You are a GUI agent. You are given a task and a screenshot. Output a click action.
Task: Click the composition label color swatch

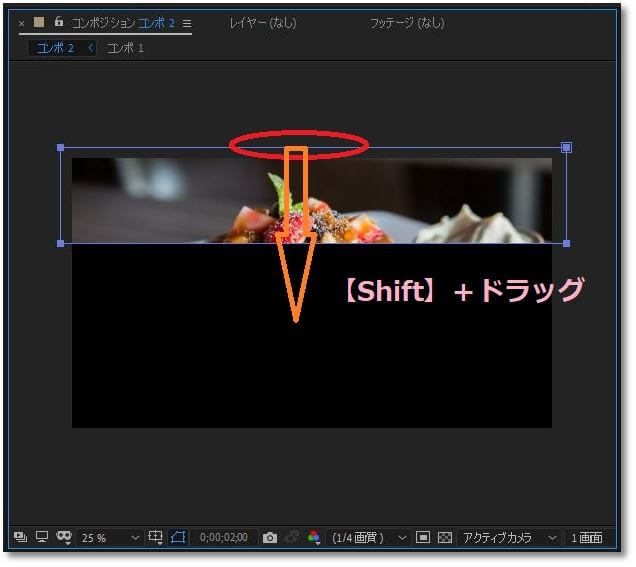39,22
